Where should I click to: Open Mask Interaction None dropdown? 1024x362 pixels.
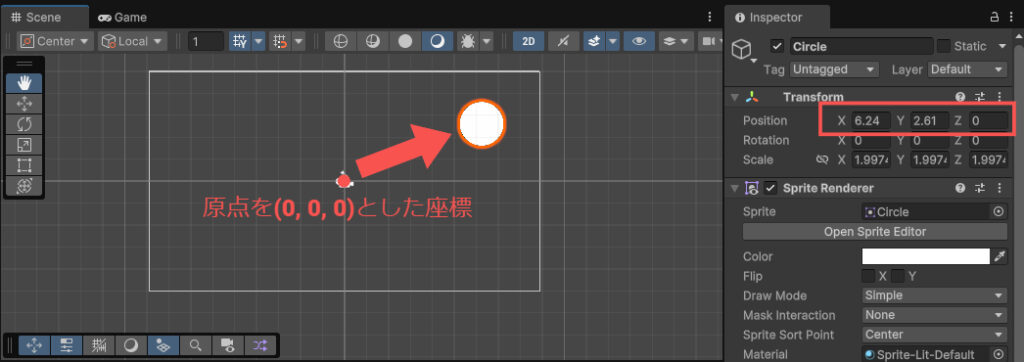(935, 315)
